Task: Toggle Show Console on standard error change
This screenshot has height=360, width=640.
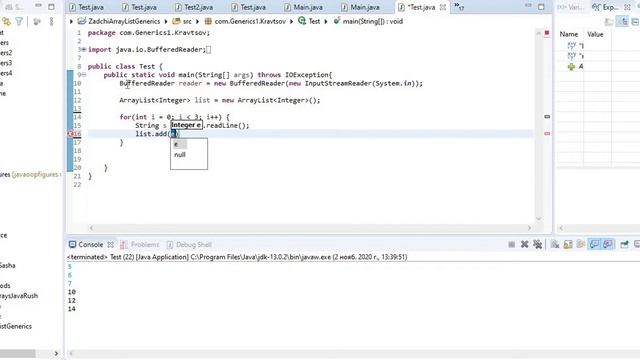Action: tap(608, 244)
